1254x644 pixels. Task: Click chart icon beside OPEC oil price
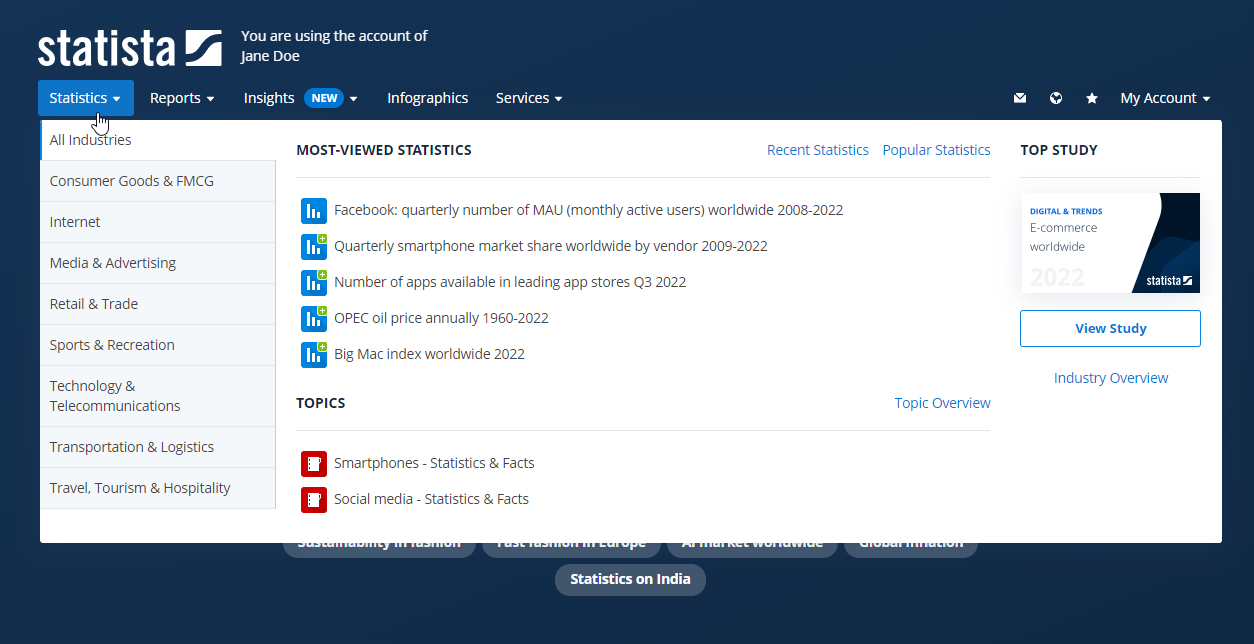[x=314, y=319]
